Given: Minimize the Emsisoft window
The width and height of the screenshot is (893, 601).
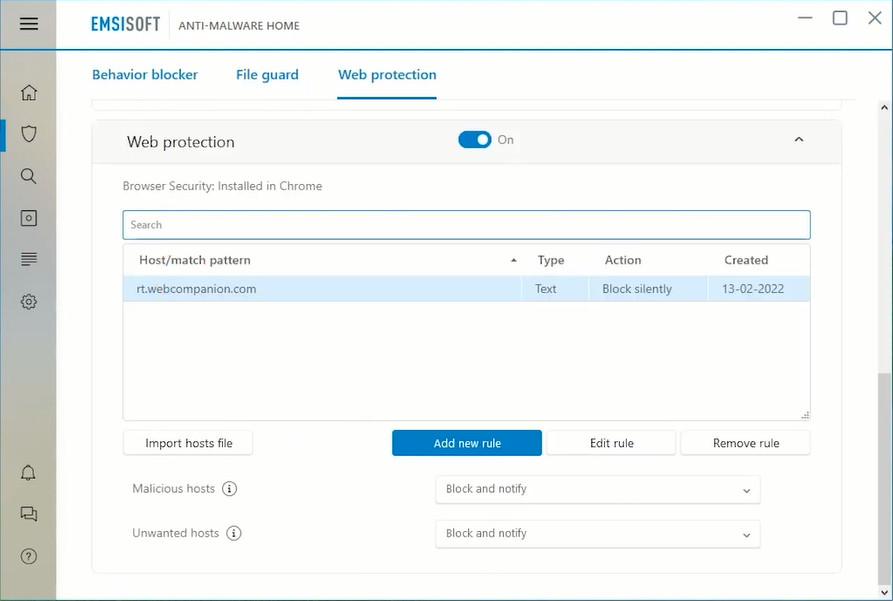Looking at the screenshot, I should tap(805, 18).
